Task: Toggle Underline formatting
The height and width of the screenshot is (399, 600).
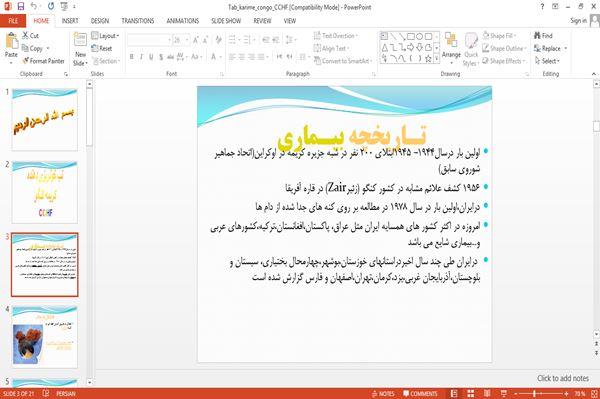Action: pyautogui.click(x=151, y=57)
